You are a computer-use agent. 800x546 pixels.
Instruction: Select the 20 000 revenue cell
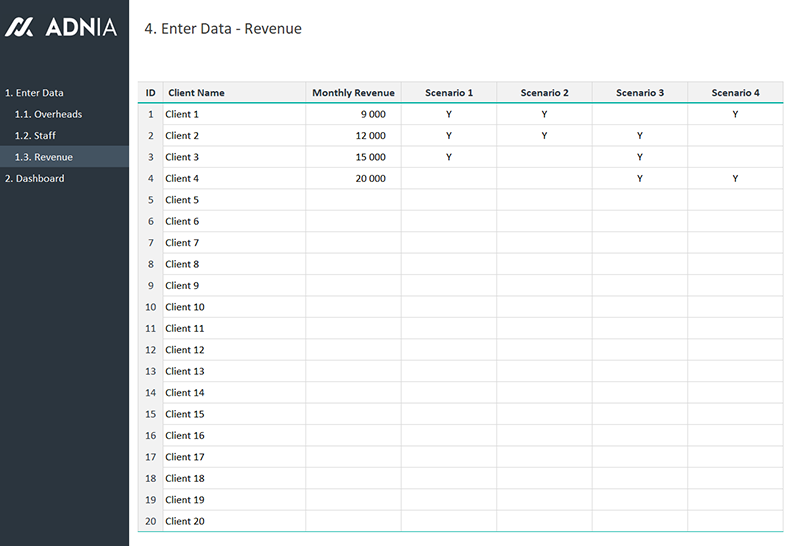click(353, 179)
